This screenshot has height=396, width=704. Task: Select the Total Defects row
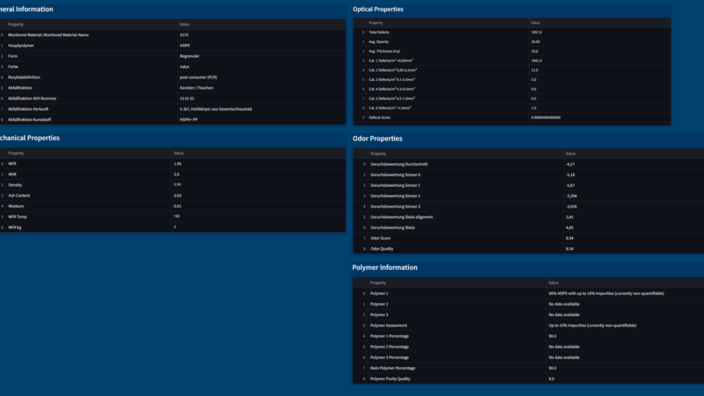coord(512,32)
